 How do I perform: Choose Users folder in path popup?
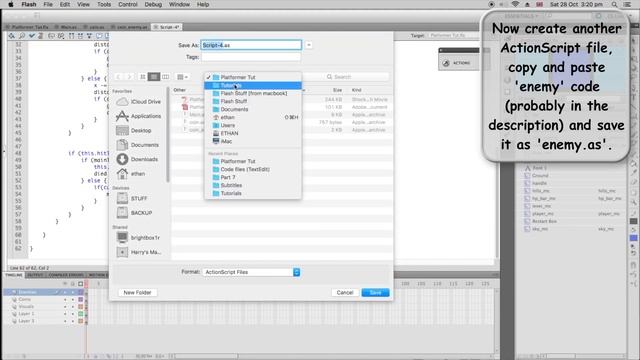click(253, 125)
